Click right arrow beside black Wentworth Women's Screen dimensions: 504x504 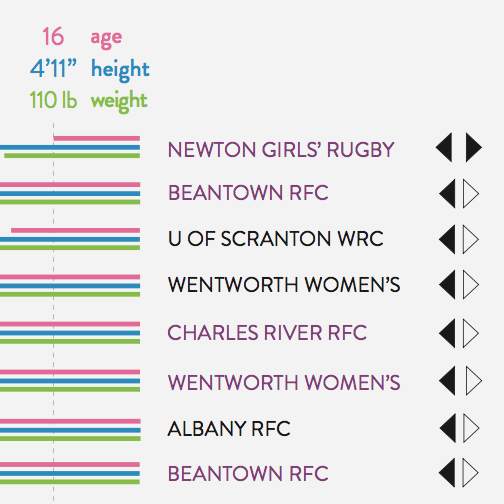tap(471, 285)
